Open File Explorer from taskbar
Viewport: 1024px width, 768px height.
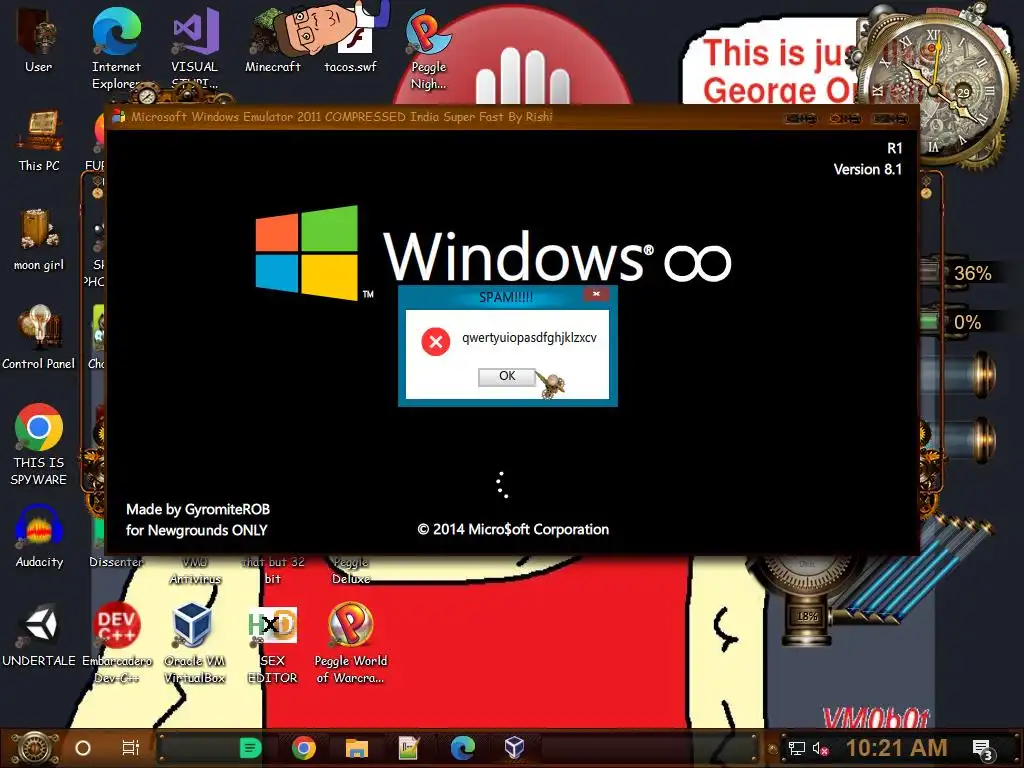pyautogui.click(x=357, y=748)
